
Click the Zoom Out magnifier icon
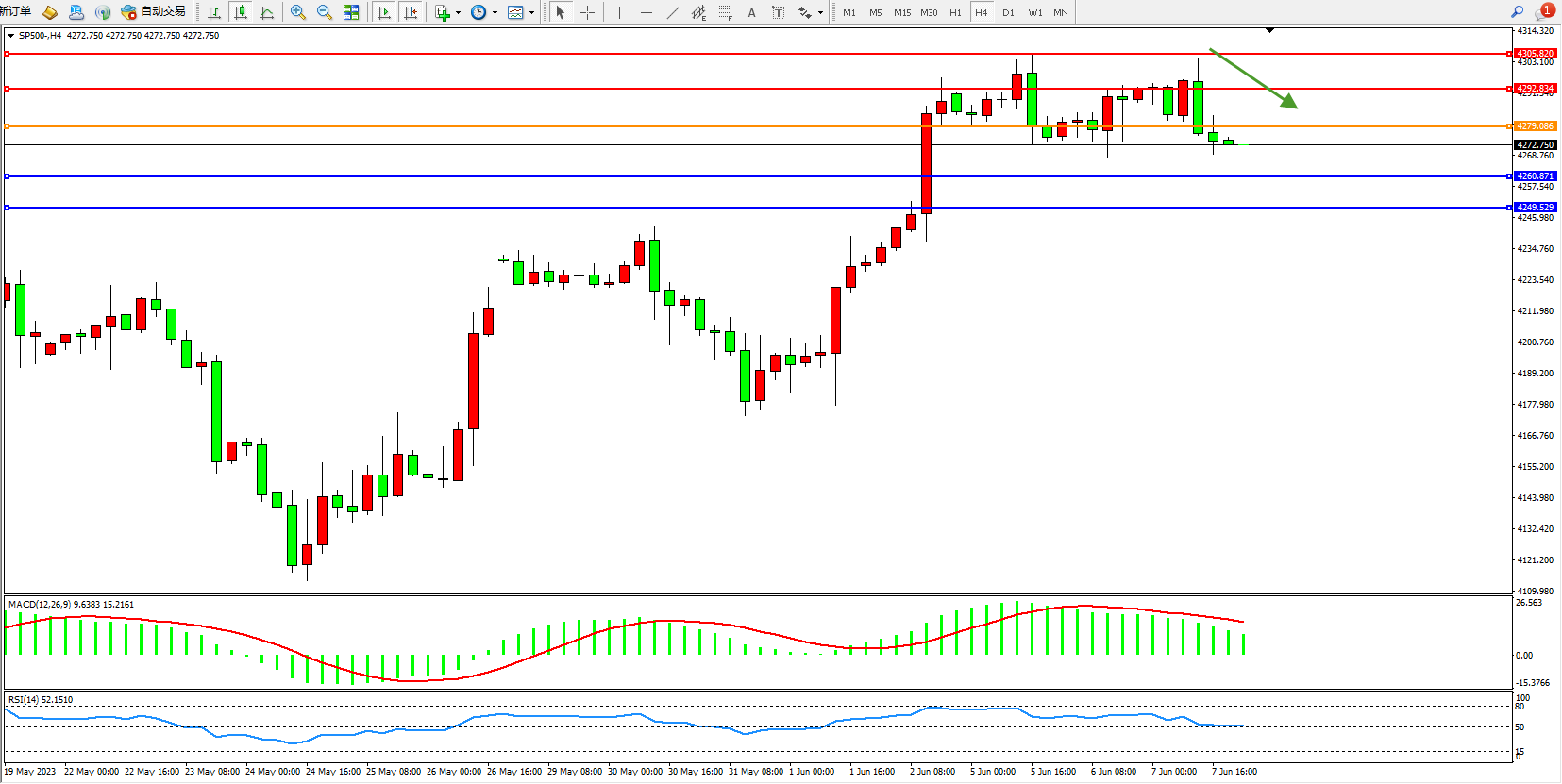pos(325,12)
